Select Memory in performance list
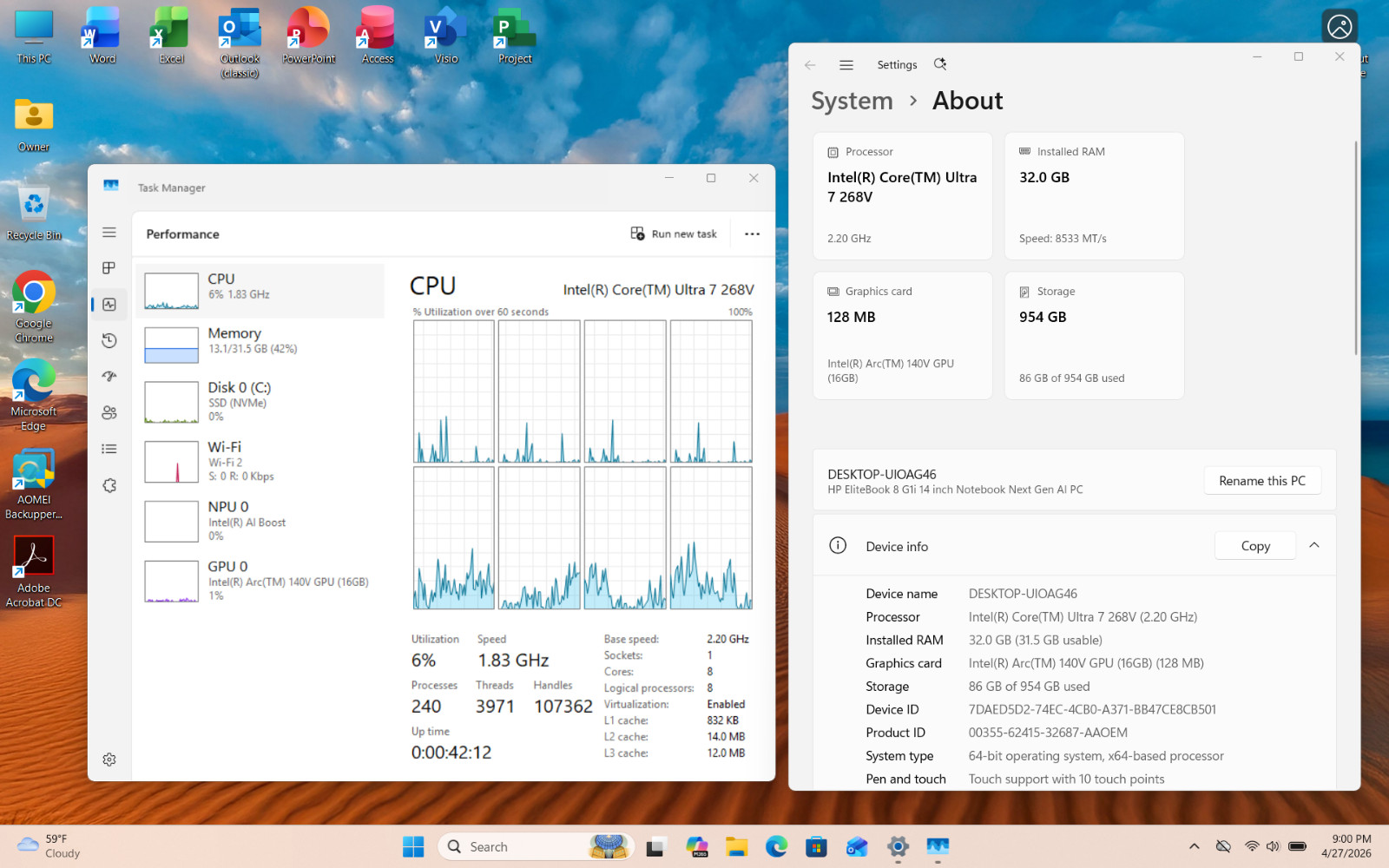 [x=260, y=345]
